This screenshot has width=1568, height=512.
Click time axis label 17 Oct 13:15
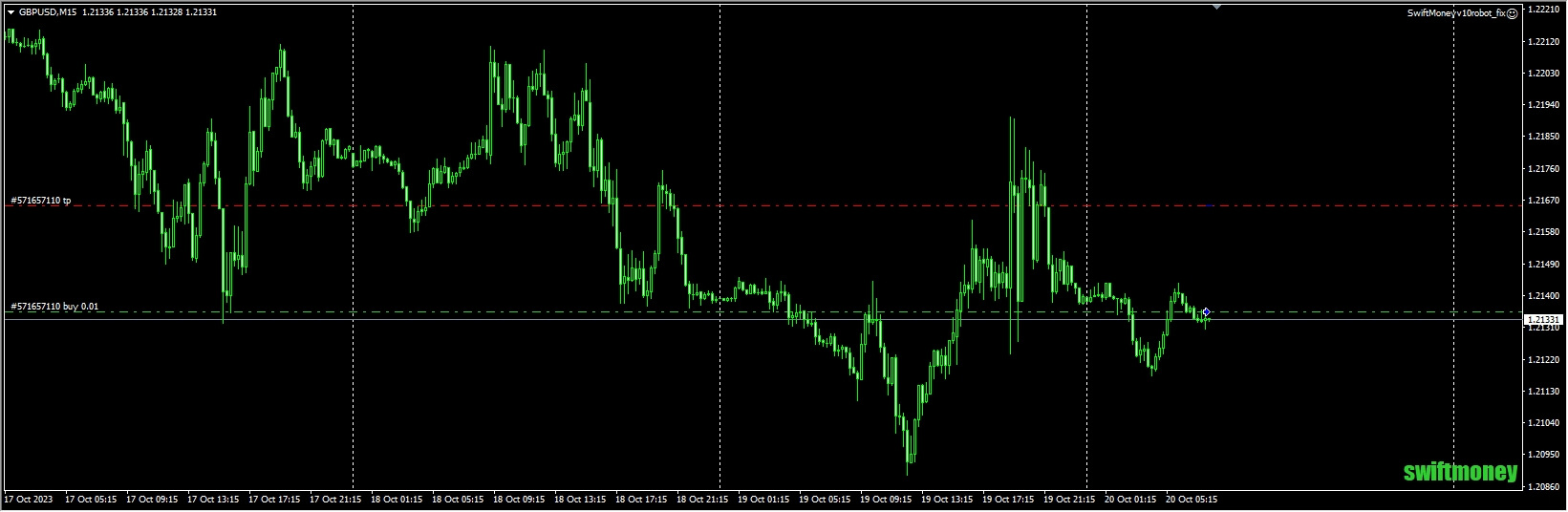[214, 500]
